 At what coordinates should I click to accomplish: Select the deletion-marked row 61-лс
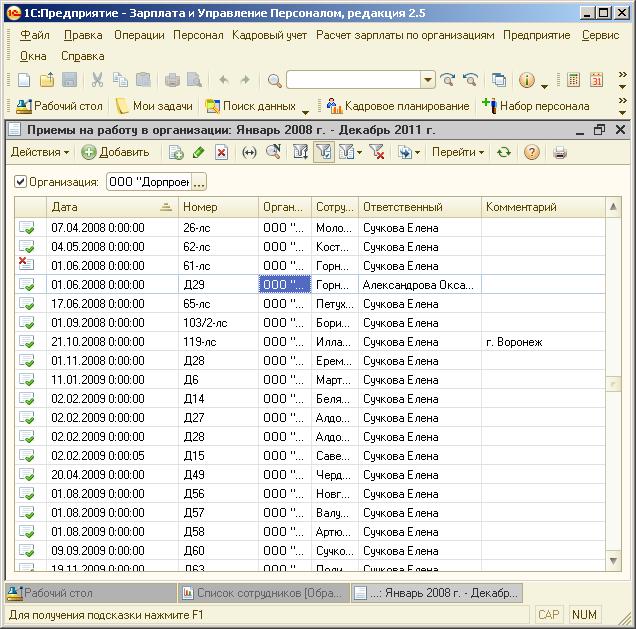pyautogui.click(x=310, y=266)
